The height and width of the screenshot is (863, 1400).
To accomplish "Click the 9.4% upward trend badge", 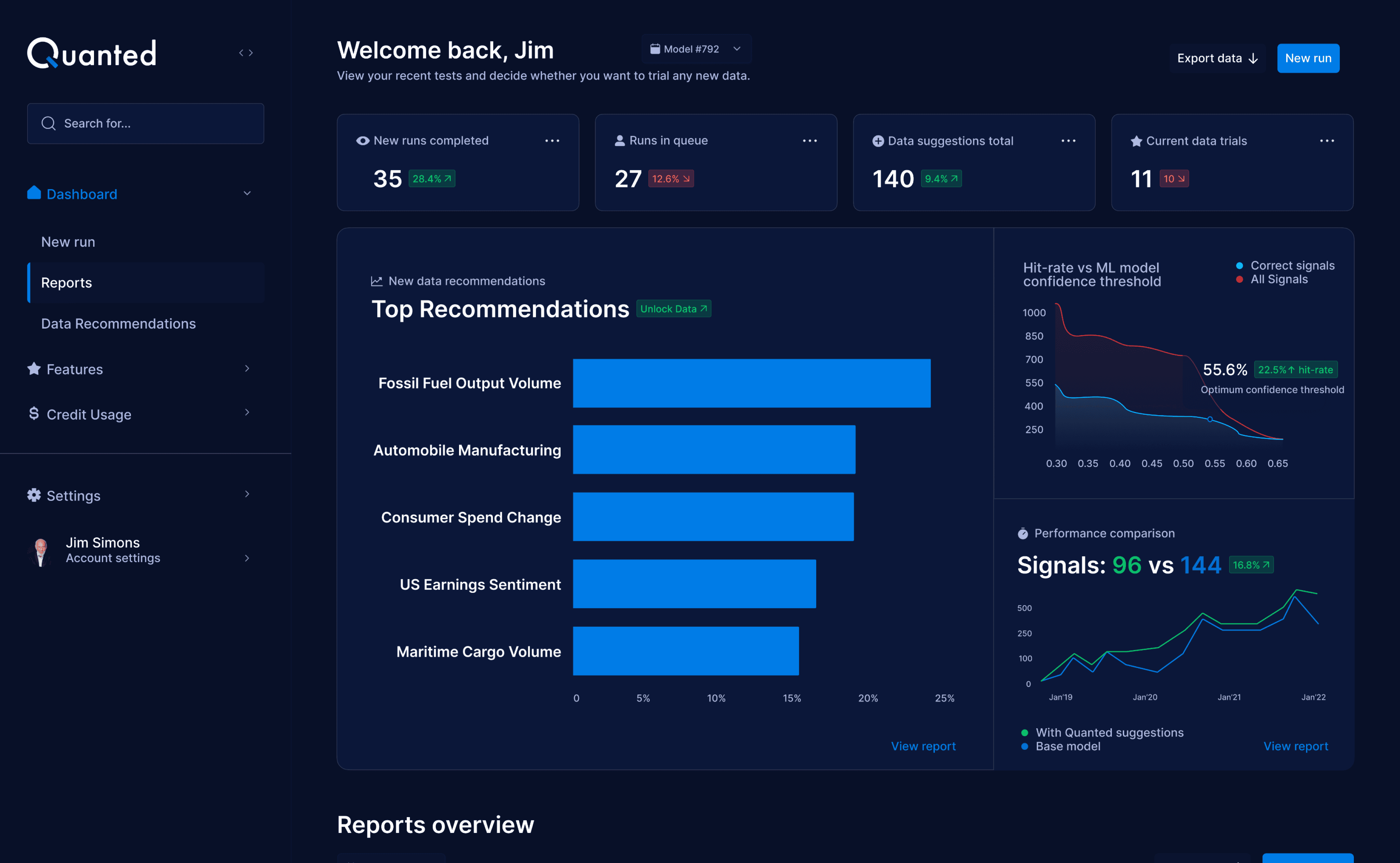I will 941,178.
